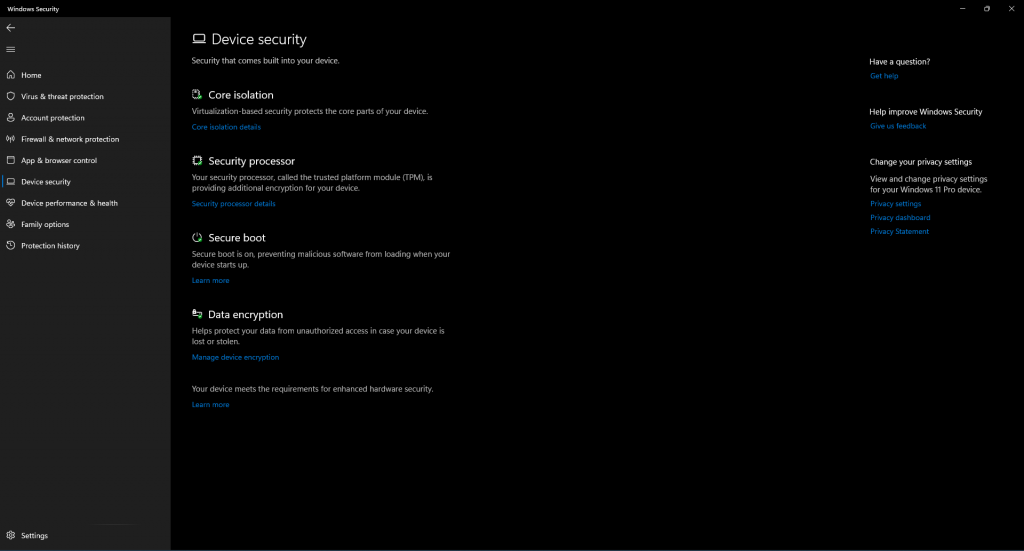The width and height of the screenshot is (1024, 551).
Task: Select Account protection person icon
Action: [x=10, y=118]
